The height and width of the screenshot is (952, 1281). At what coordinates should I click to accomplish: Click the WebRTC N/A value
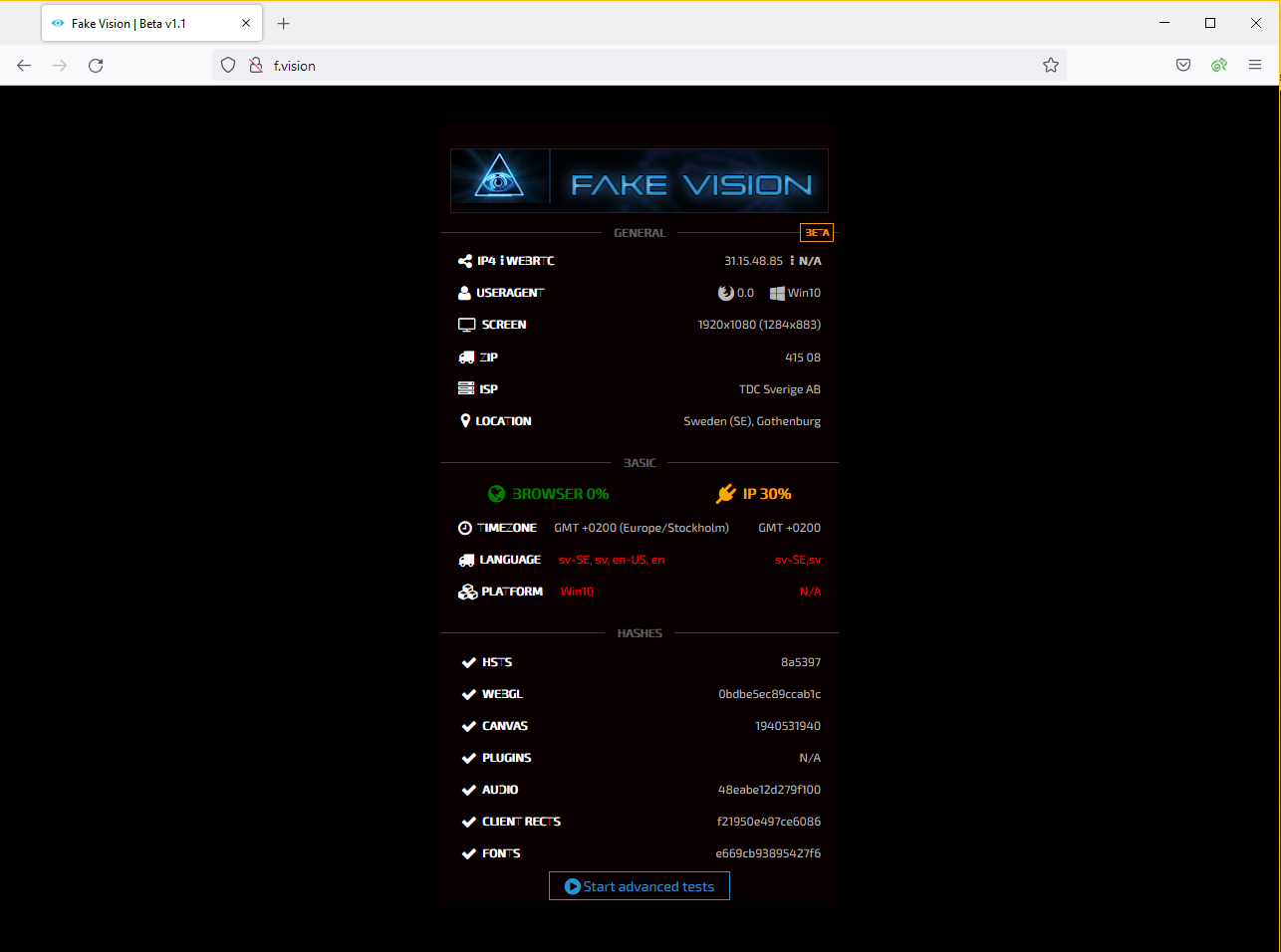click(x=810, y=261)
